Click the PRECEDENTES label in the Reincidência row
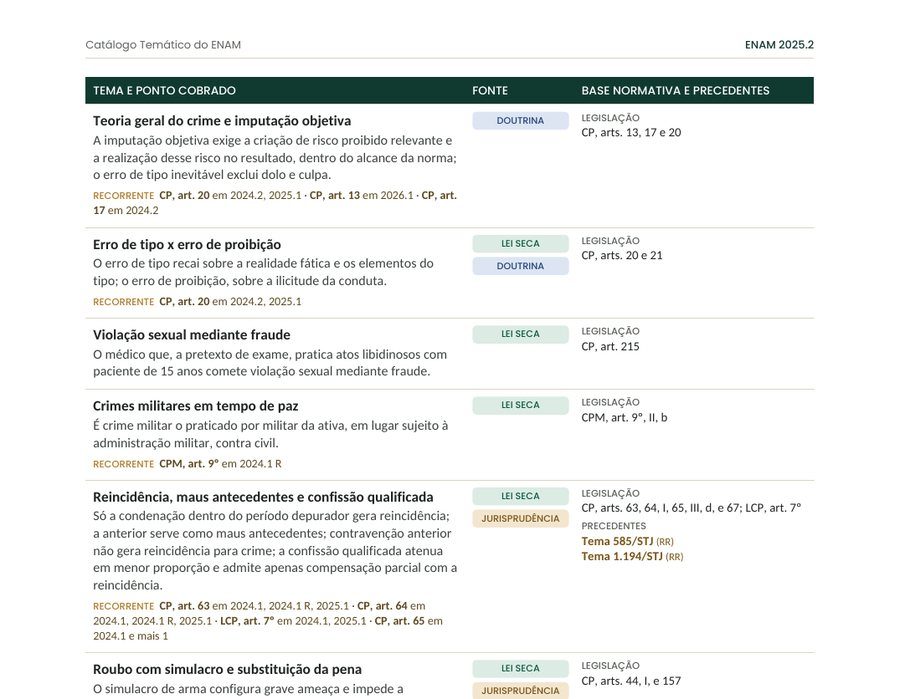 click(x=614, y=526)
